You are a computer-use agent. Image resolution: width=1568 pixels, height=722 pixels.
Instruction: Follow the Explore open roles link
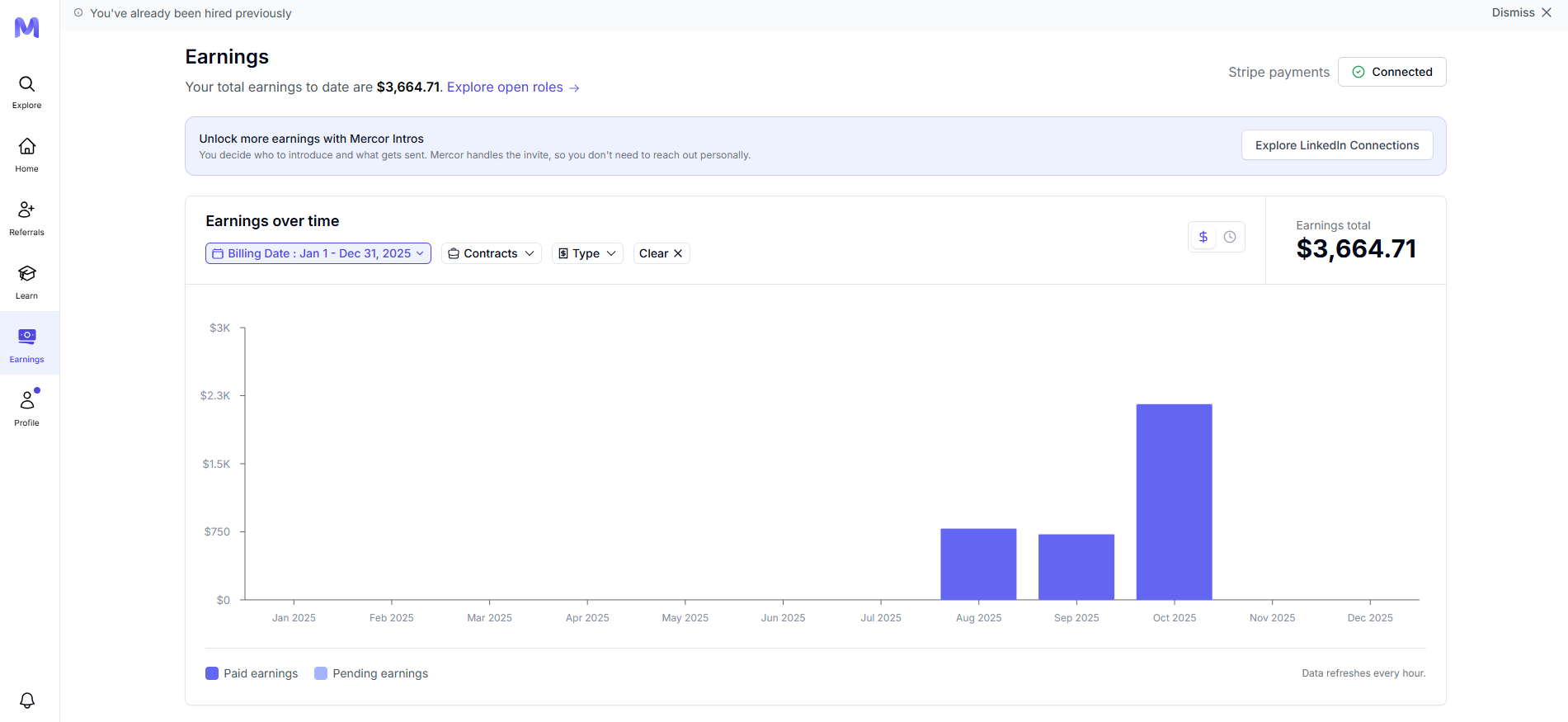coord(513,87)
